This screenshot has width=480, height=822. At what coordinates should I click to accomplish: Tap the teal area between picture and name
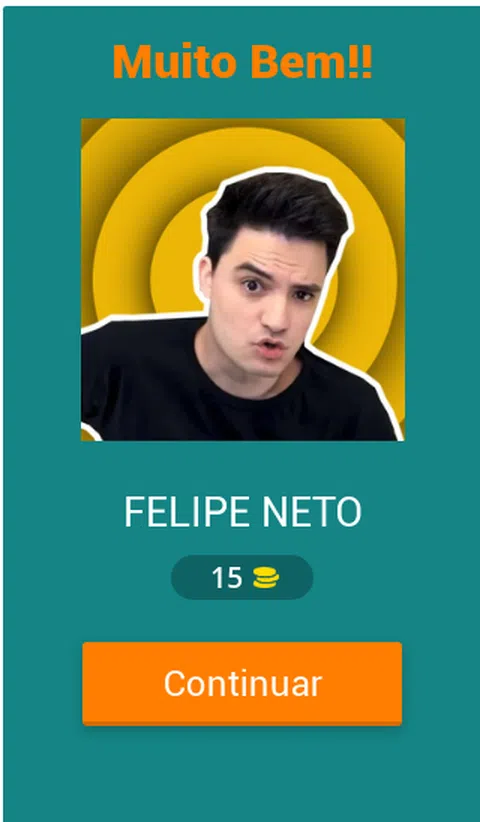pos(242,467)
